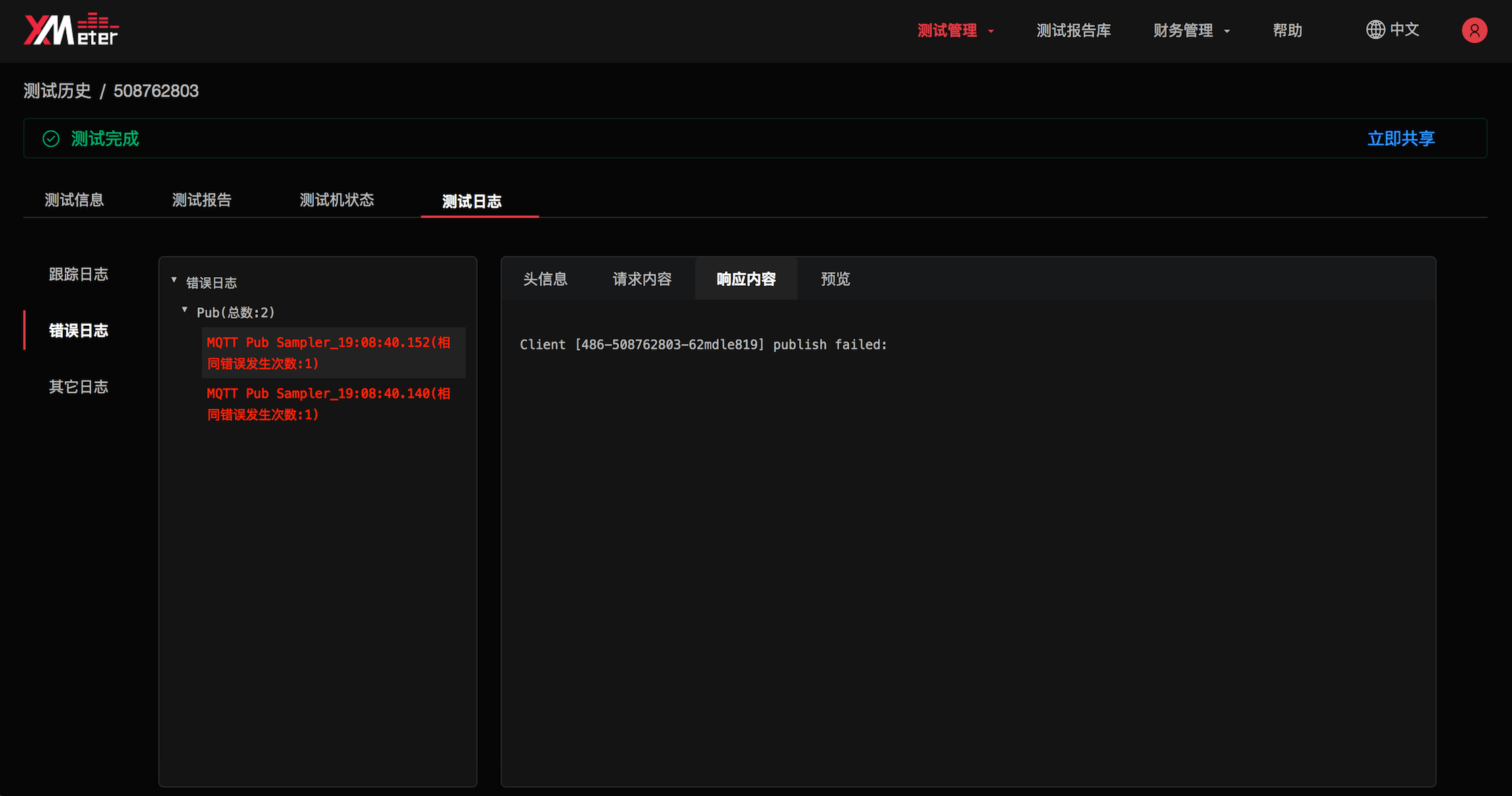Collapse the Pub(总数:2) tree node

coord(184,310)
